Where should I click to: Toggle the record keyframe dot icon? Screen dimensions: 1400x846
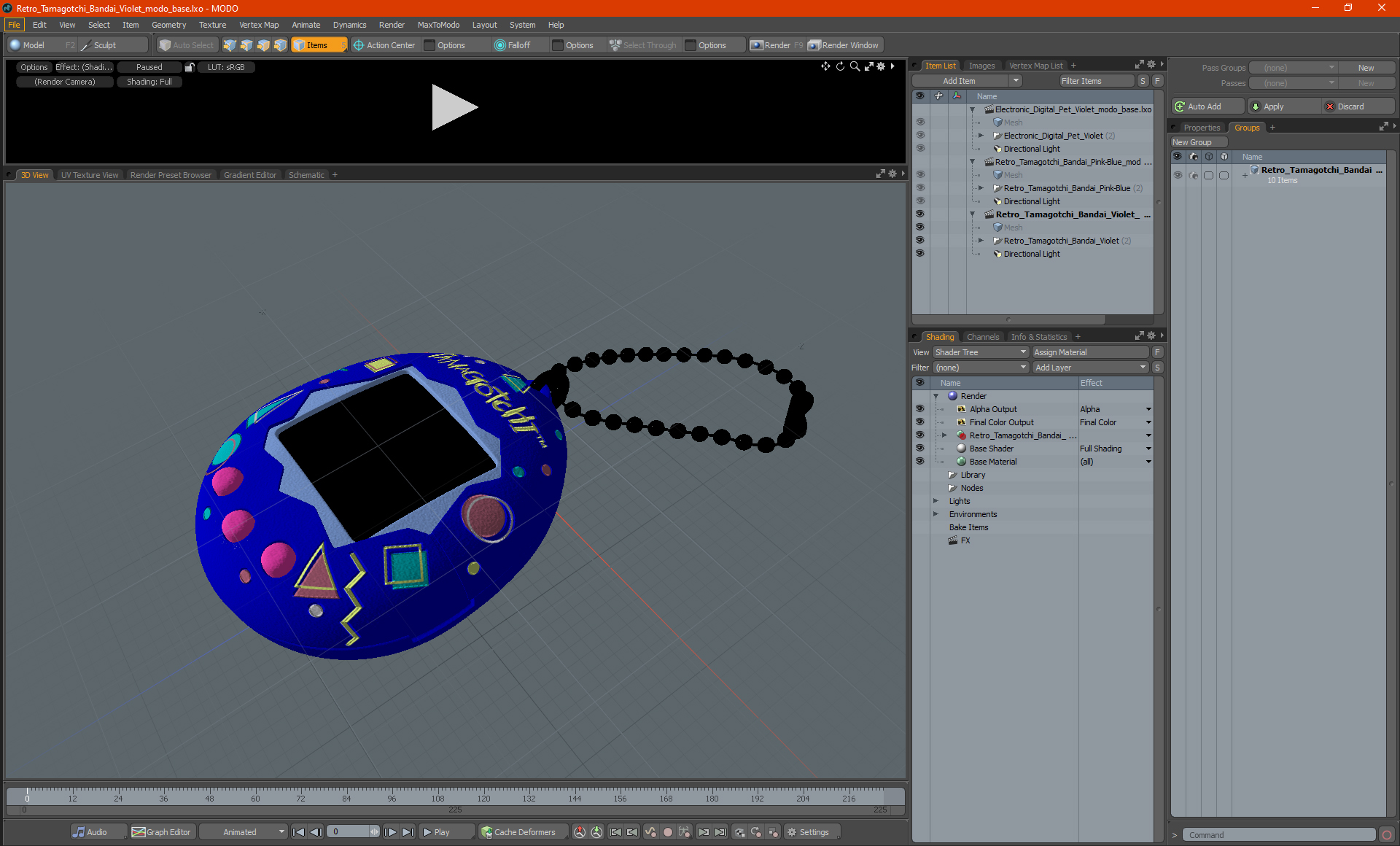pos(667,832)
